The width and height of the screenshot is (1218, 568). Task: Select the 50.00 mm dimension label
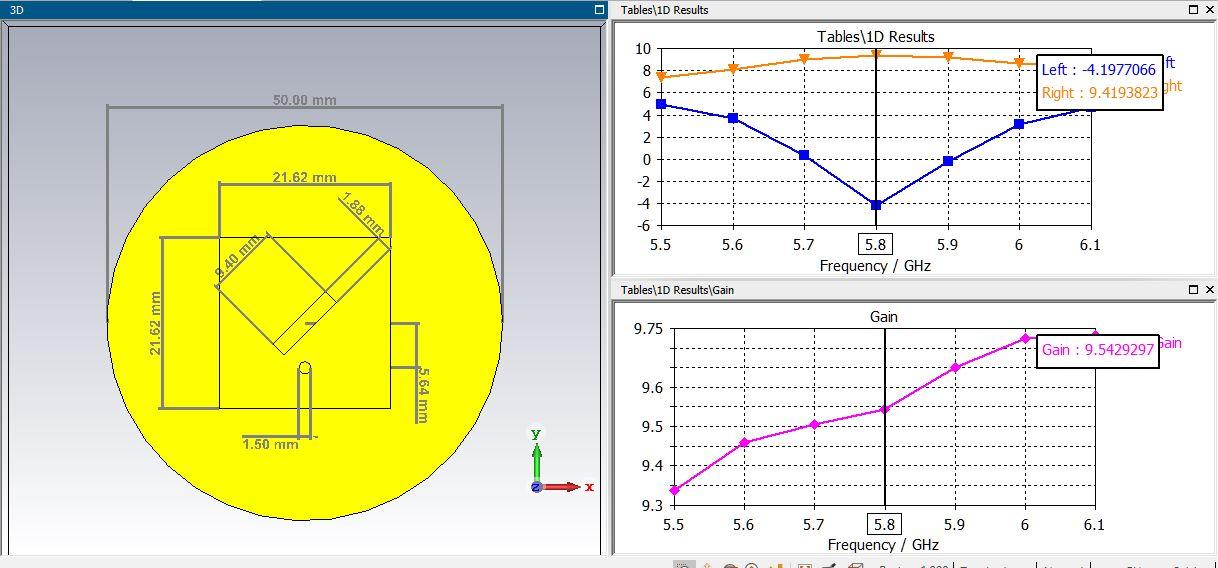305,100
